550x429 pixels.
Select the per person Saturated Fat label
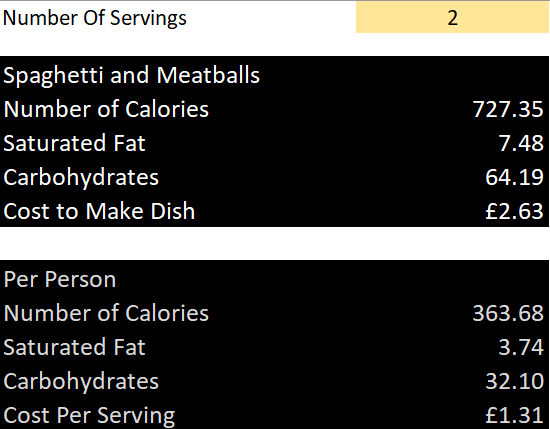pyautogui.click(x=74, y=347)
